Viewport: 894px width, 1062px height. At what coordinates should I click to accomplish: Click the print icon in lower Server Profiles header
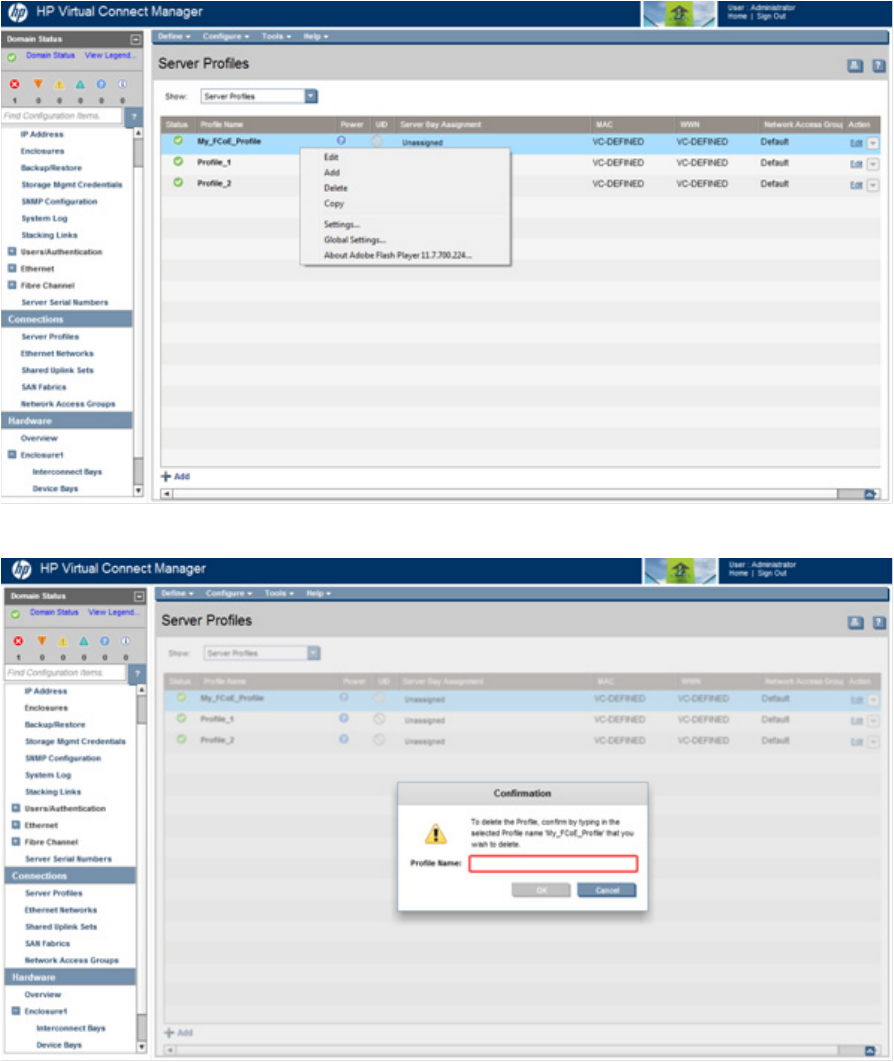click(856, 622)
